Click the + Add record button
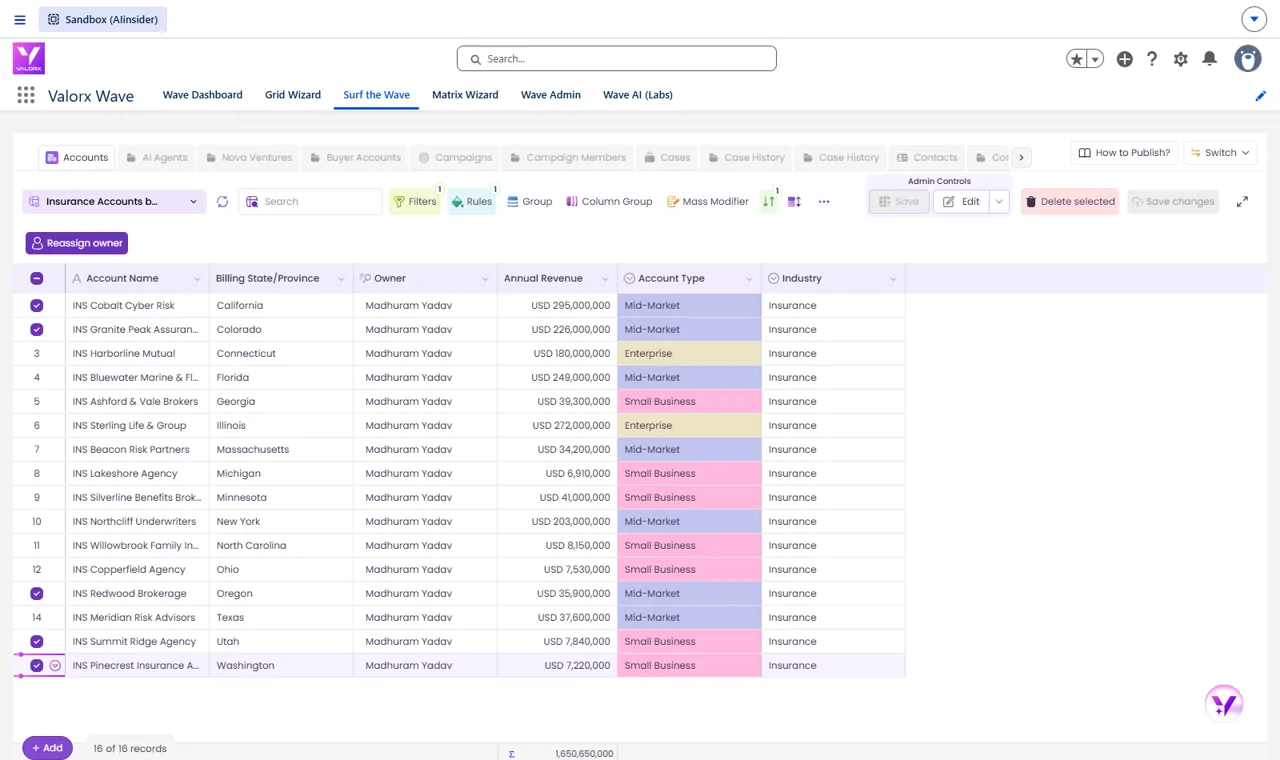This screenshot has width=1280, height=760. [47, 748]
